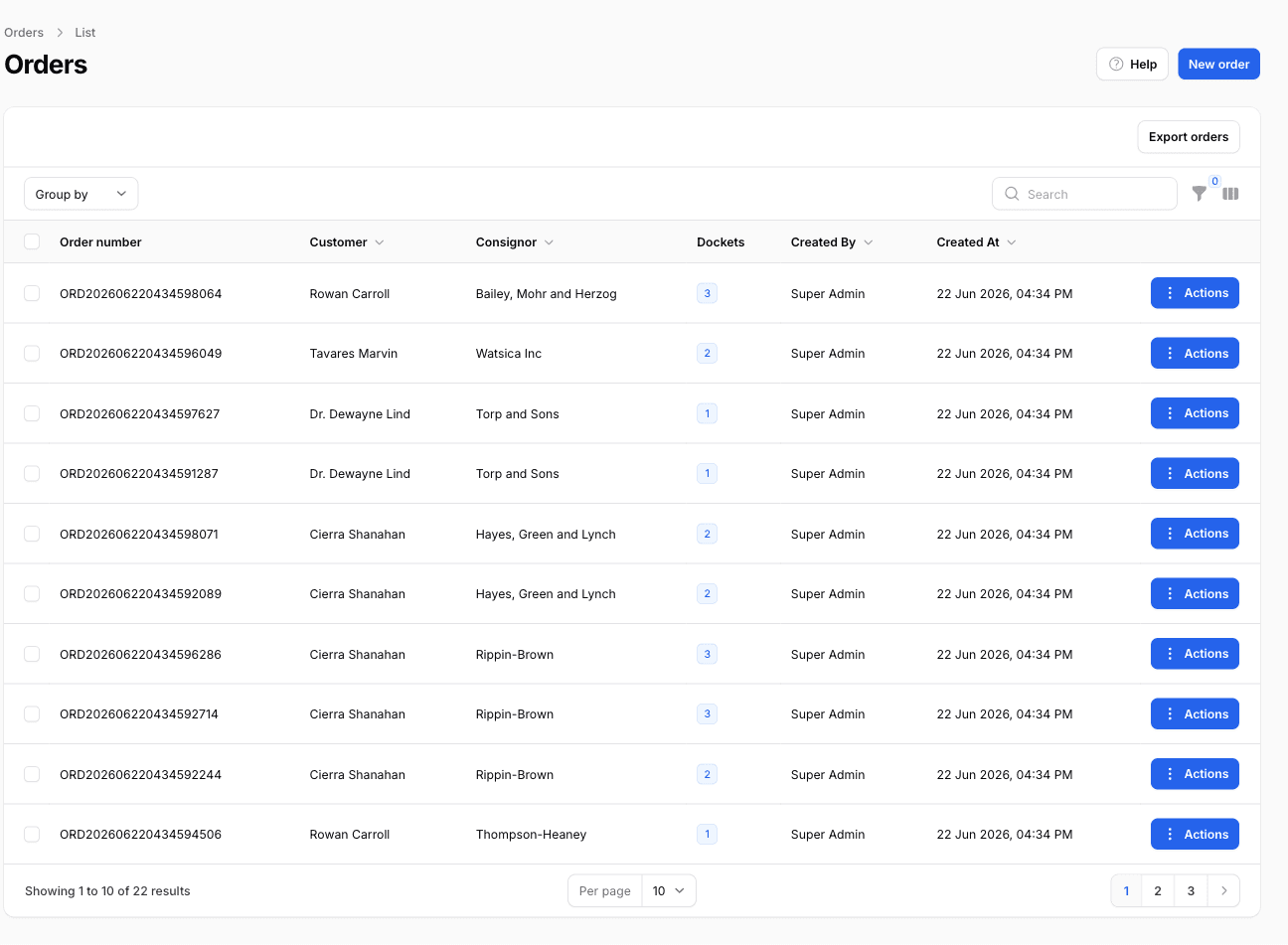
Task: Open Per page 10 dropdown
Action: (669, 890)
